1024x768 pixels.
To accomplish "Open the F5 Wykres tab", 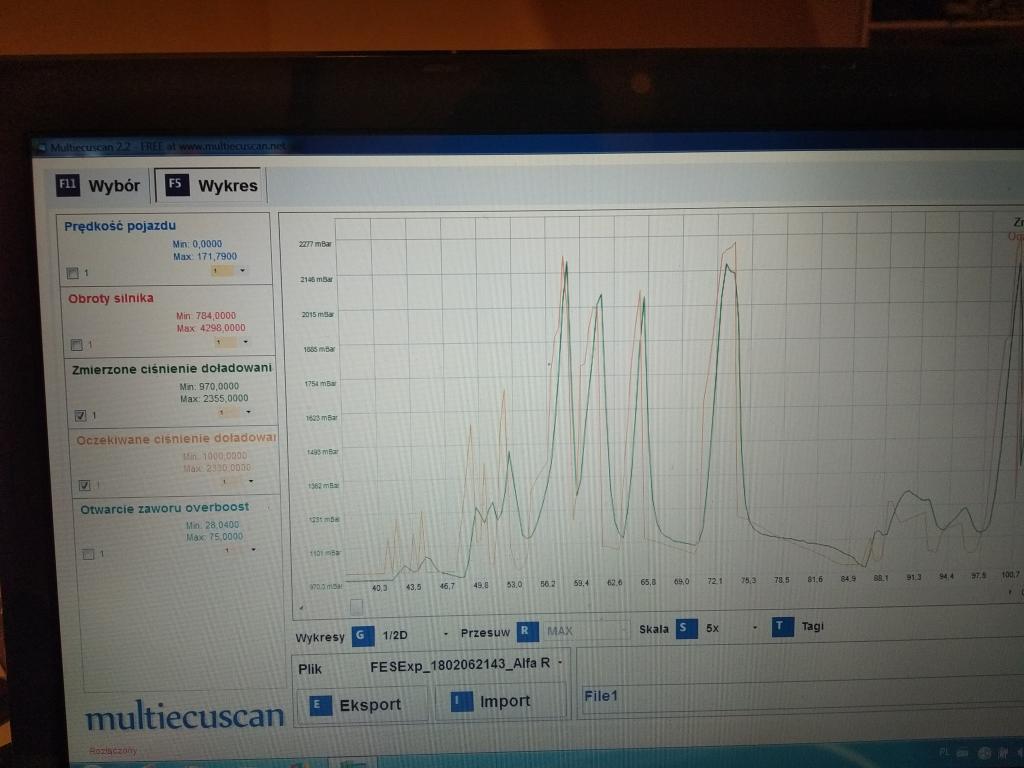I will point(211,185).
